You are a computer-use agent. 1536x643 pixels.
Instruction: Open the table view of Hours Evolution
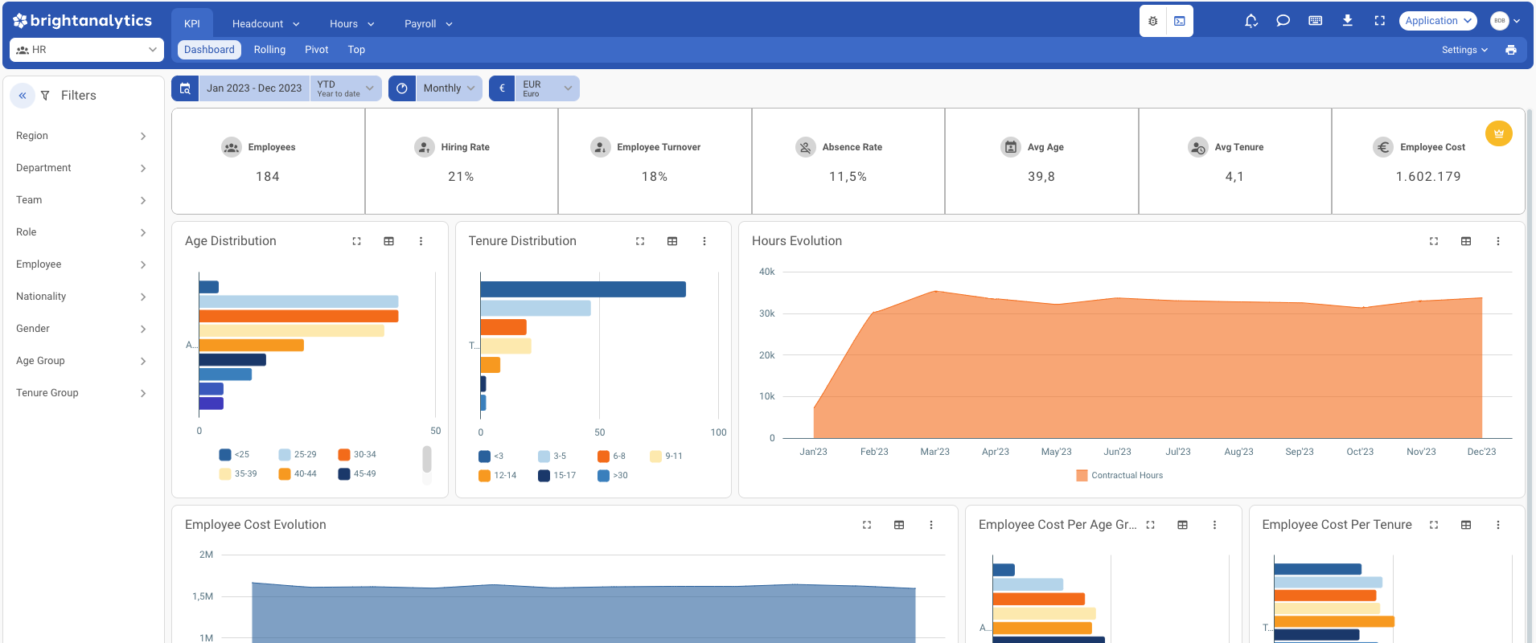[x=1466, y=241]
